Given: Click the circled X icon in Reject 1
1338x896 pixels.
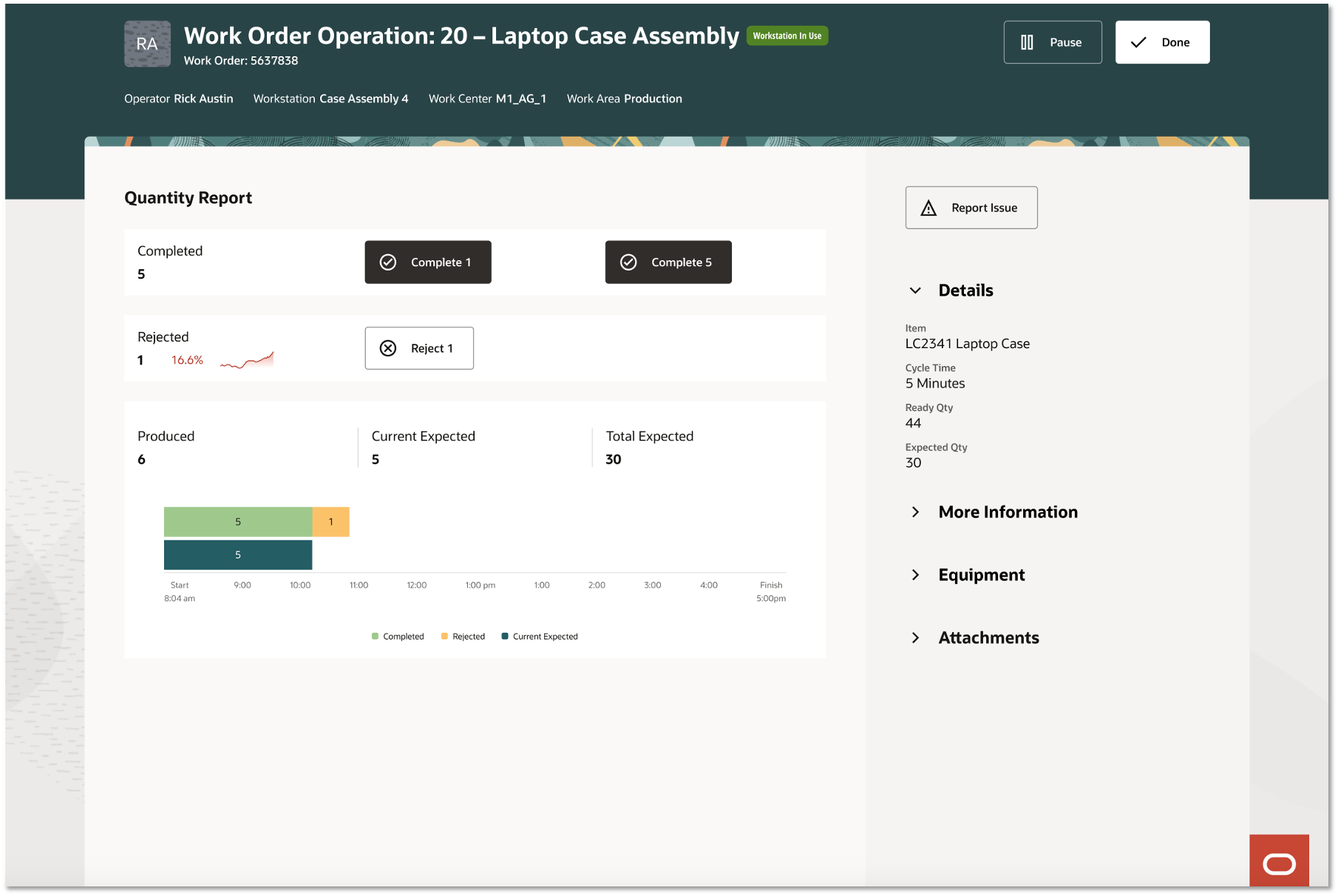Looking at the screenshot, I should 389,348.
